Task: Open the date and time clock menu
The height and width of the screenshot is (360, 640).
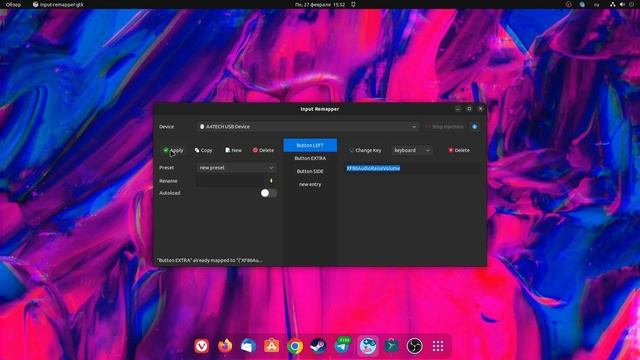Action: click(320, 4)
